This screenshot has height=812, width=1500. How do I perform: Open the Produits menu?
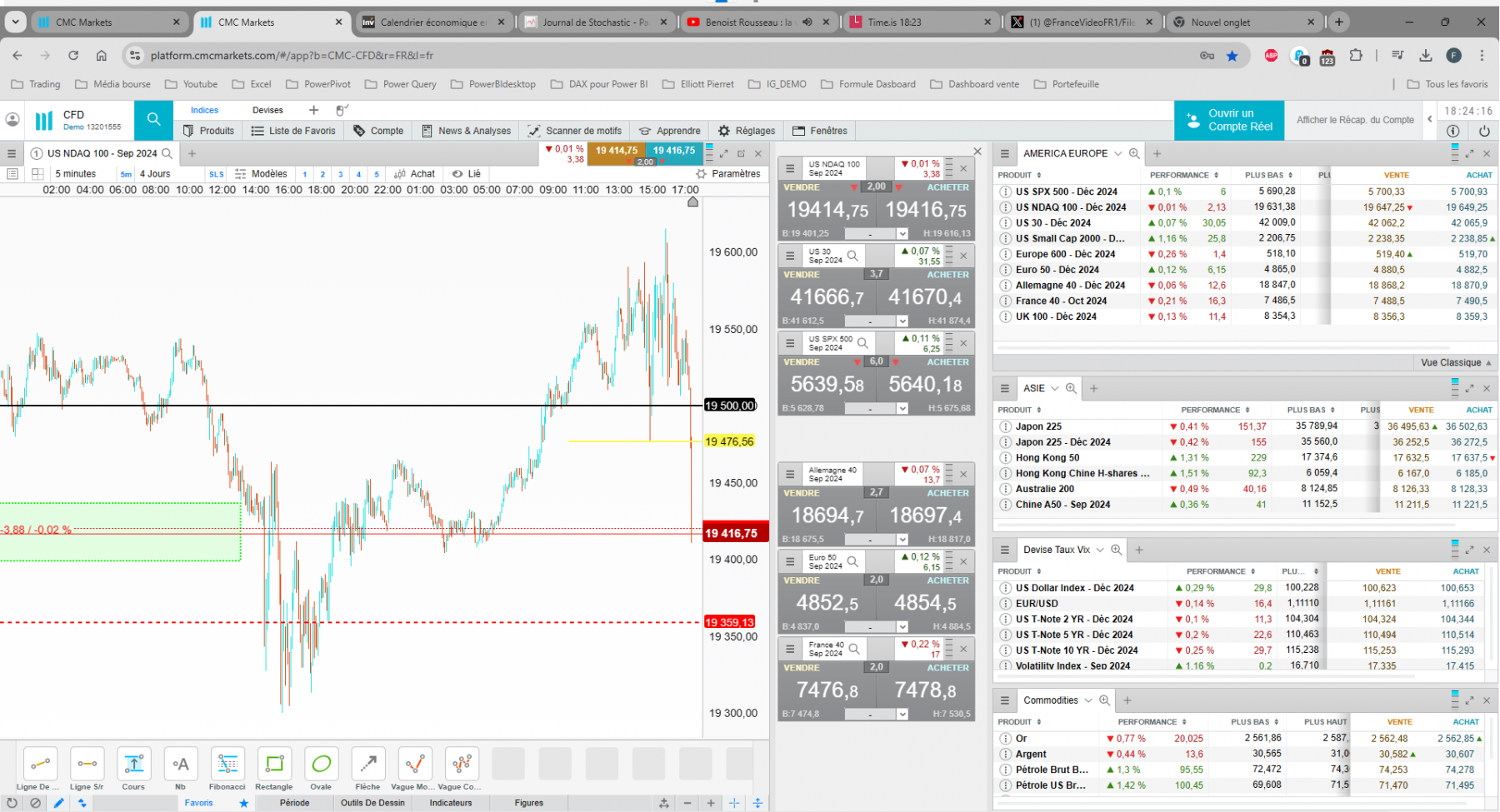click(208, 131)
